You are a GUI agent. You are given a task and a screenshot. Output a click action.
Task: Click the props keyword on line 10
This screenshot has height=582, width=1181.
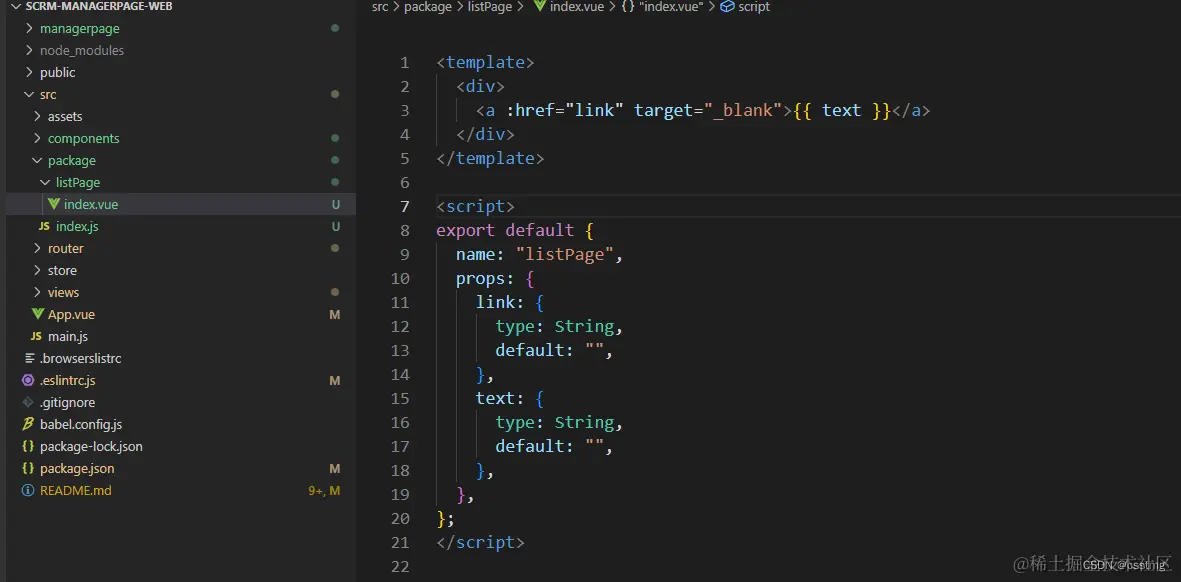(x=480, y=279)
